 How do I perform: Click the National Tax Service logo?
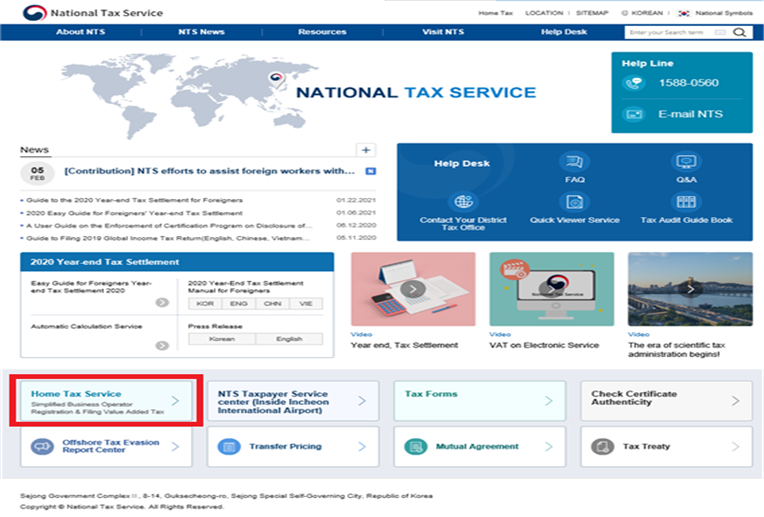(x=93, y=13)
